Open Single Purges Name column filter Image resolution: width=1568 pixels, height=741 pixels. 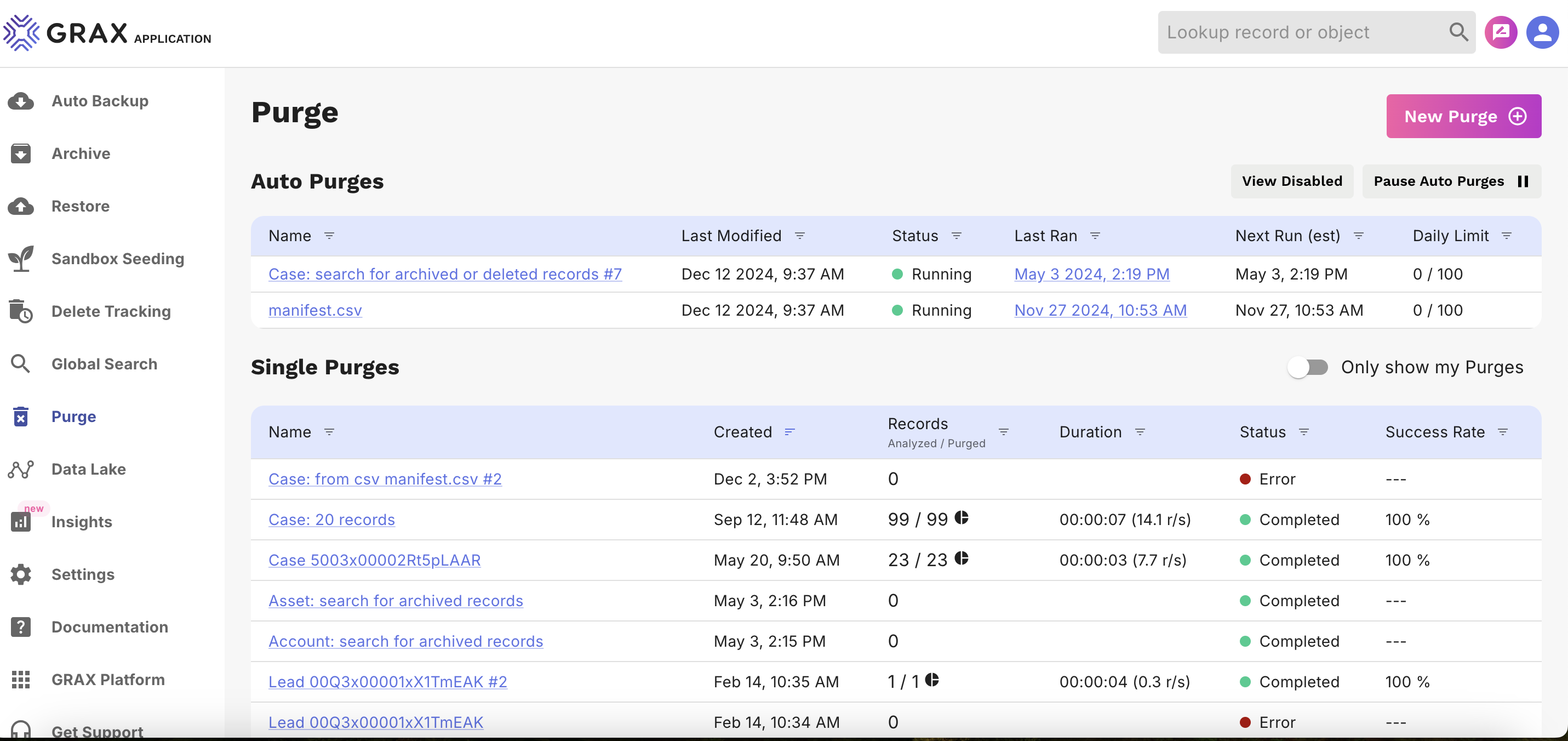click(x=329, y=432)
